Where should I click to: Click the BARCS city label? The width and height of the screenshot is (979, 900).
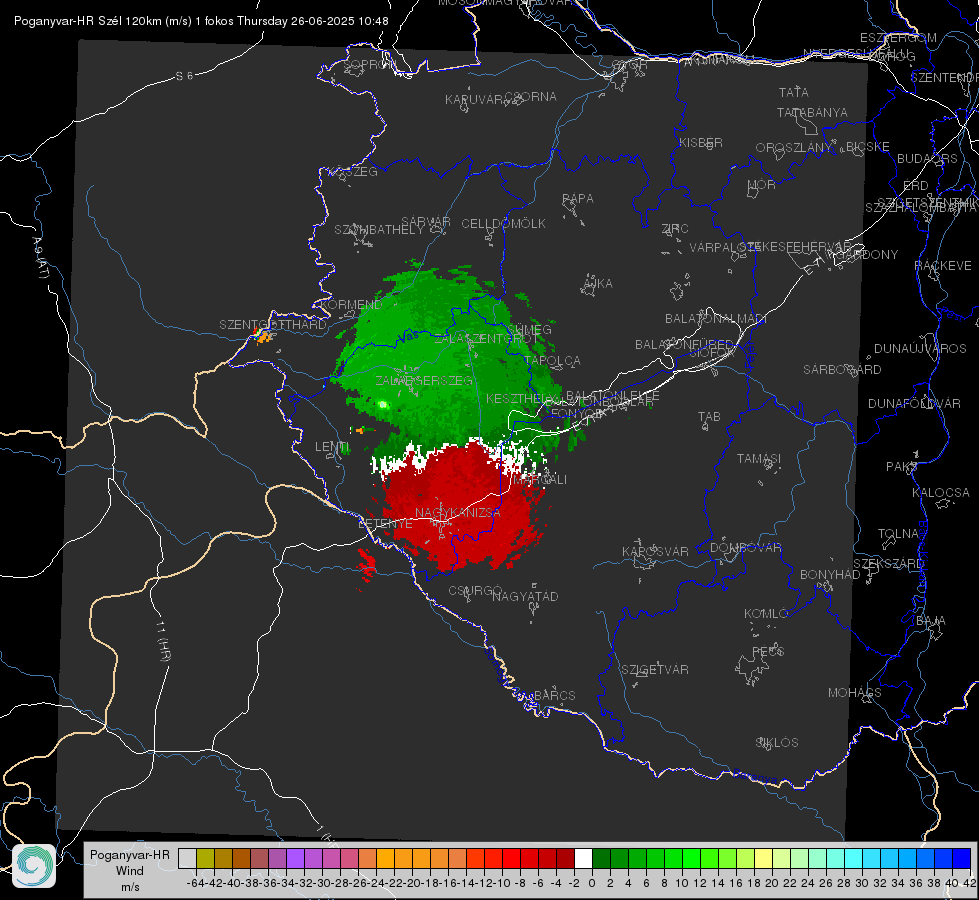click(554, 696)
